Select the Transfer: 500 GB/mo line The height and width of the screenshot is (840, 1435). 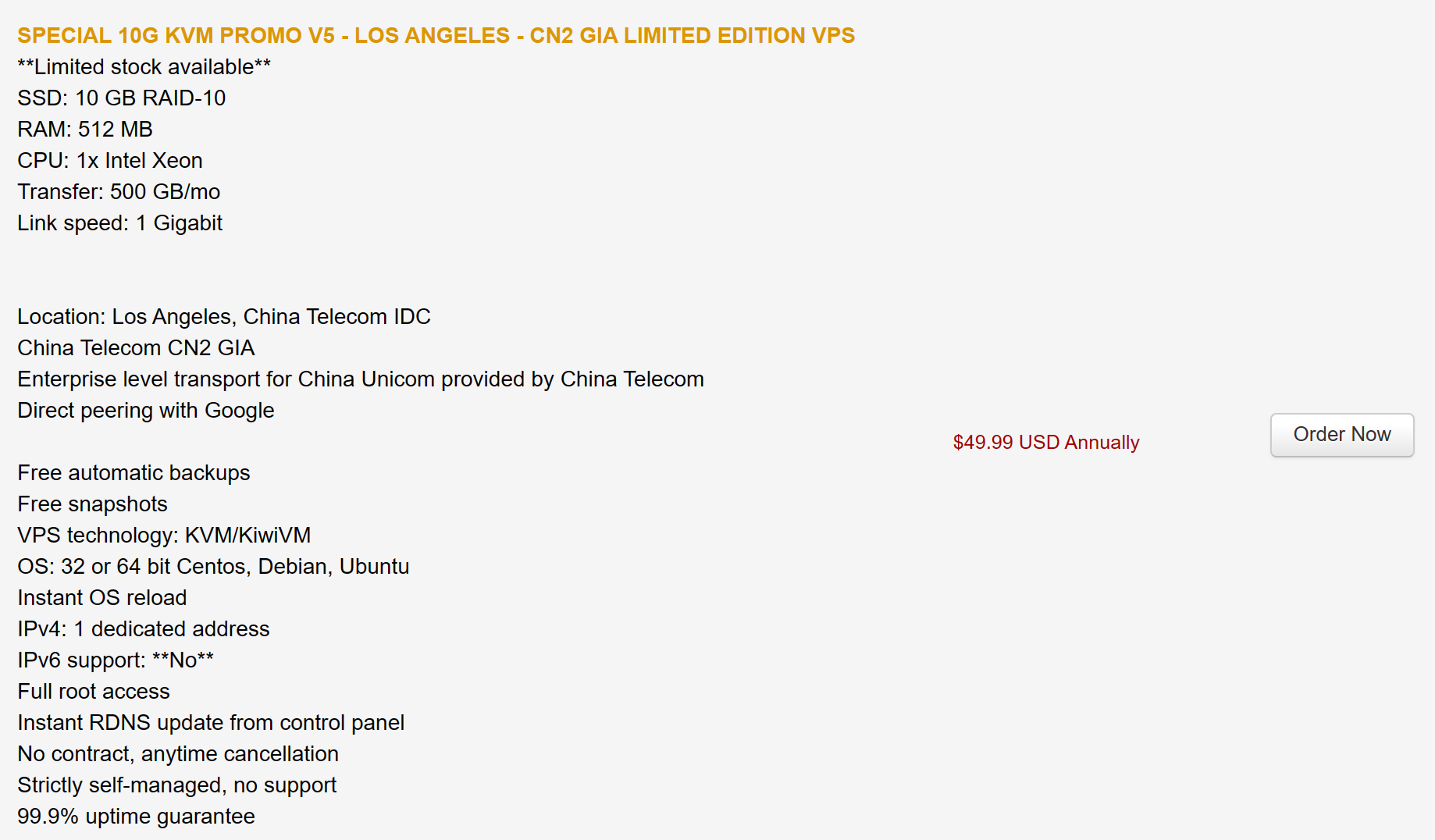119,192
